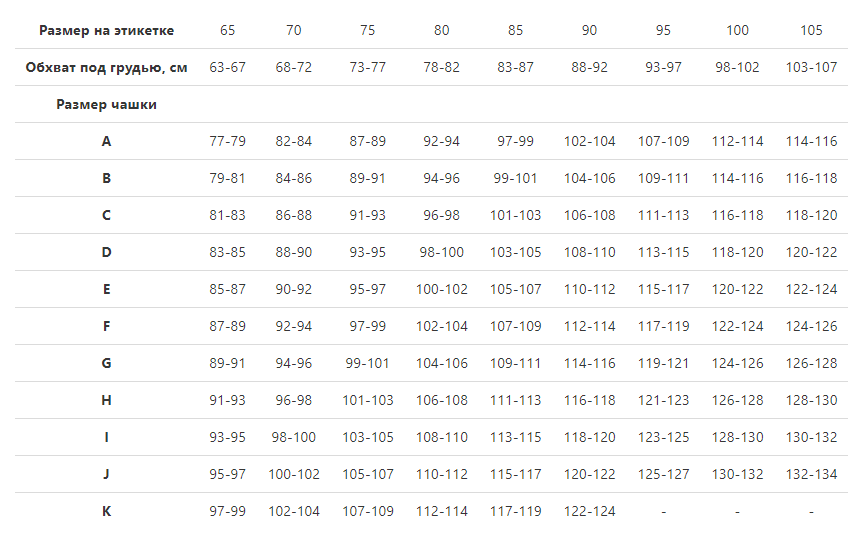
Task: Click 98-100 in cup I row
Action: [293, 437]
